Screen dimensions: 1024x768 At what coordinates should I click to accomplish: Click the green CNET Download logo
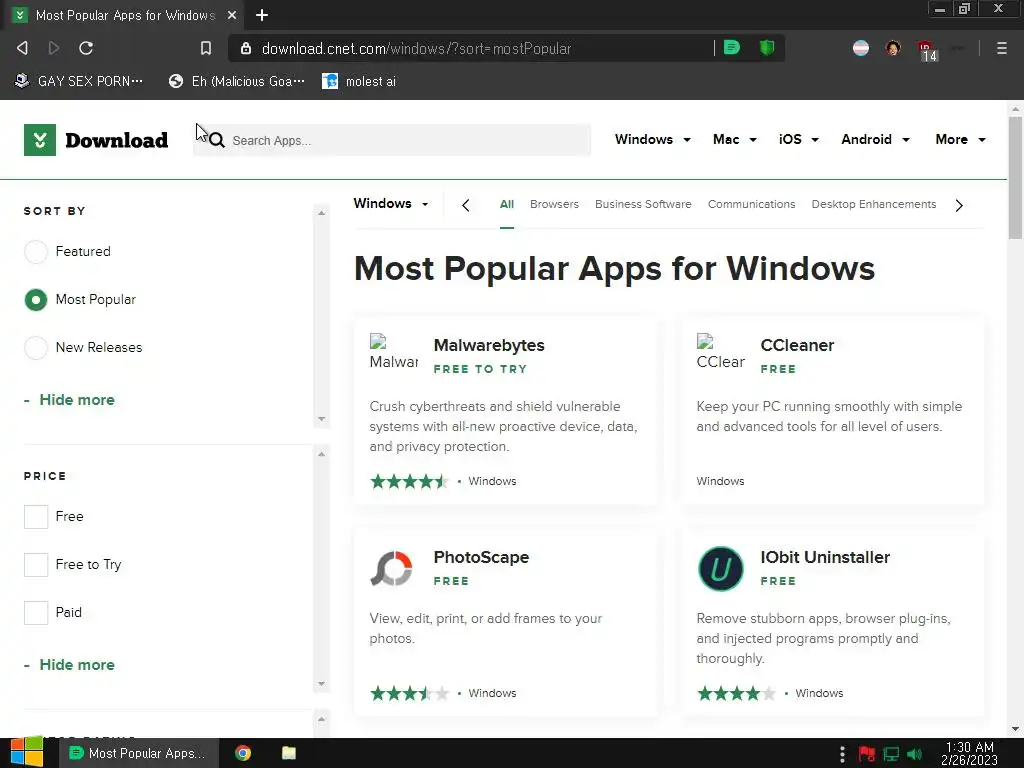click(x=96, y=140)
